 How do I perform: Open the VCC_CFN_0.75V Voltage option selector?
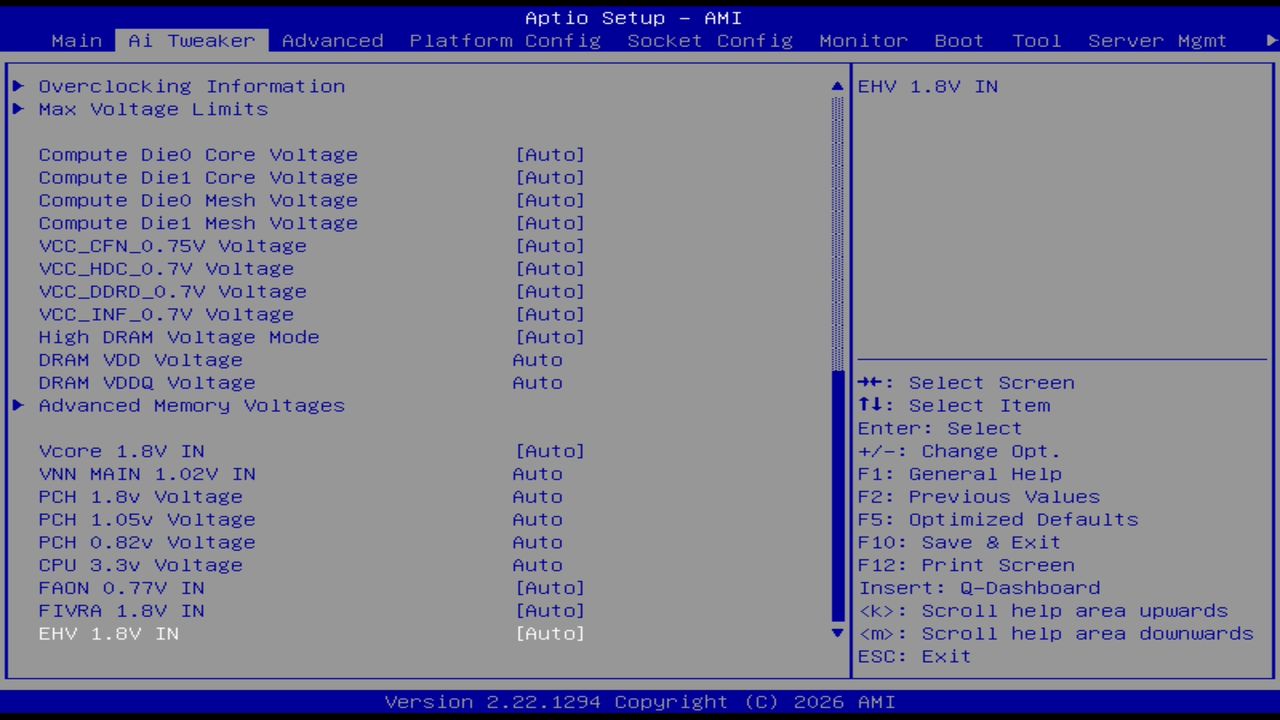[550, 245]
